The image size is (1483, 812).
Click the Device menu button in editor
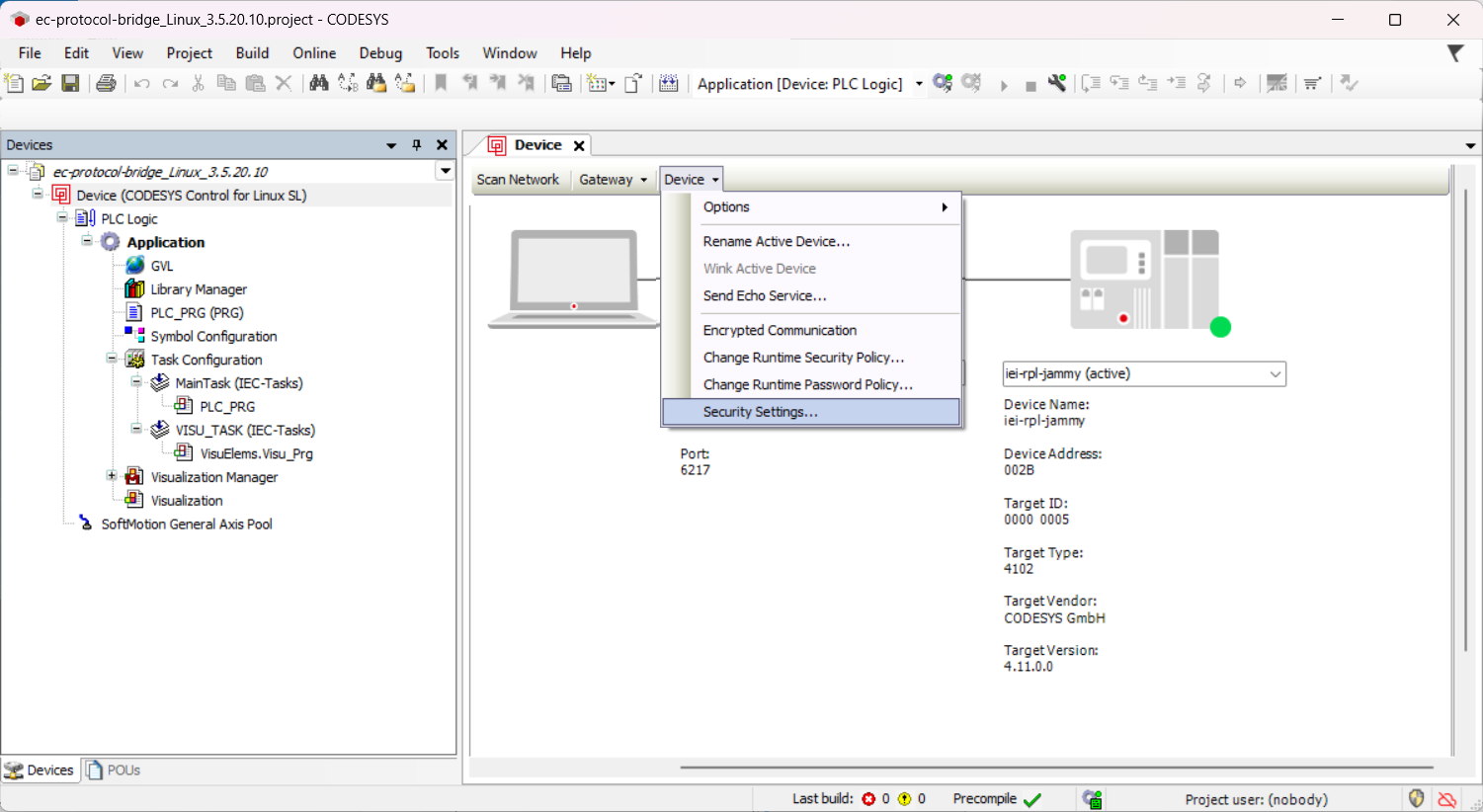tap(692, 180)
